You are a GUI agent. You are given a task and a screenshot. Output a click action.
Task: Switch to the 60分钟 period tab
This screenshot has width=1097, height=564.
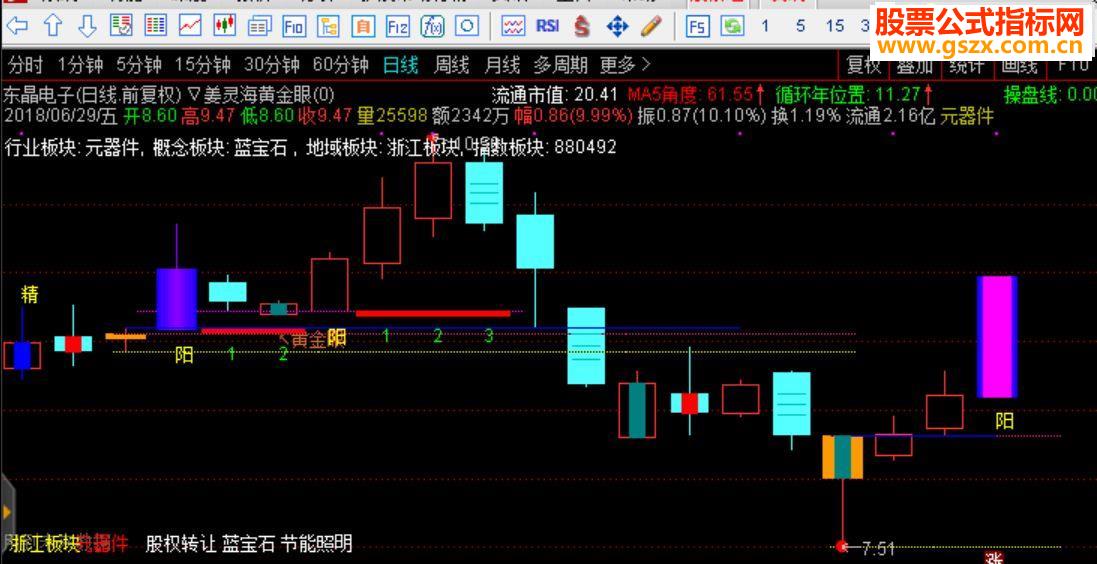(x=341, y=66)
